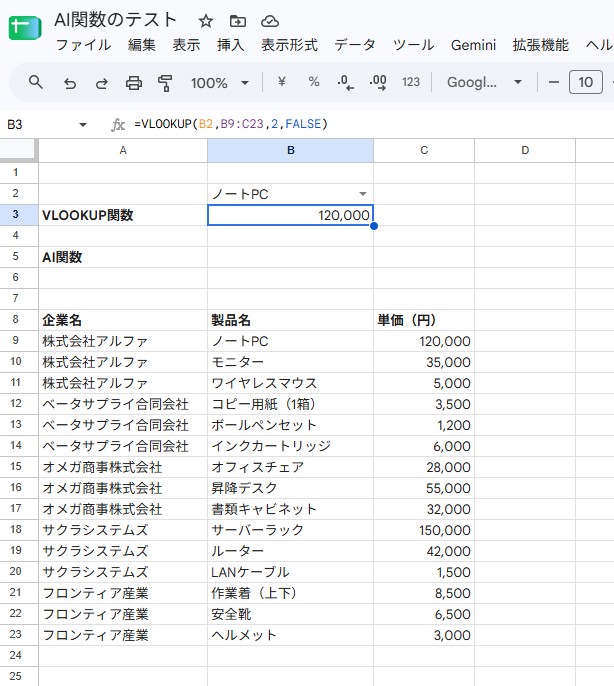
Task: Select column B header
Action: point(291,150)
